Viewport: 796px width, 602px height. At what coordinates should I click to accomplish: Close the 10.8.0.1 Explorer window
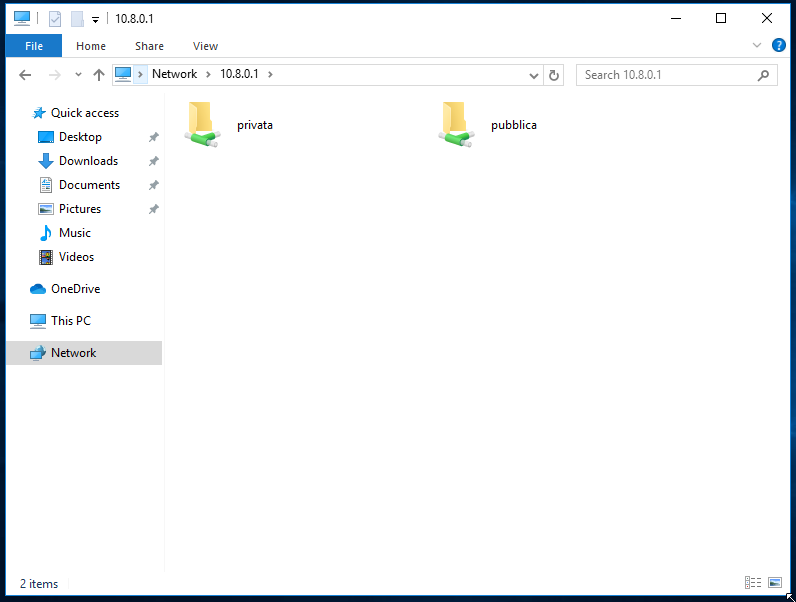coord(767,18)
